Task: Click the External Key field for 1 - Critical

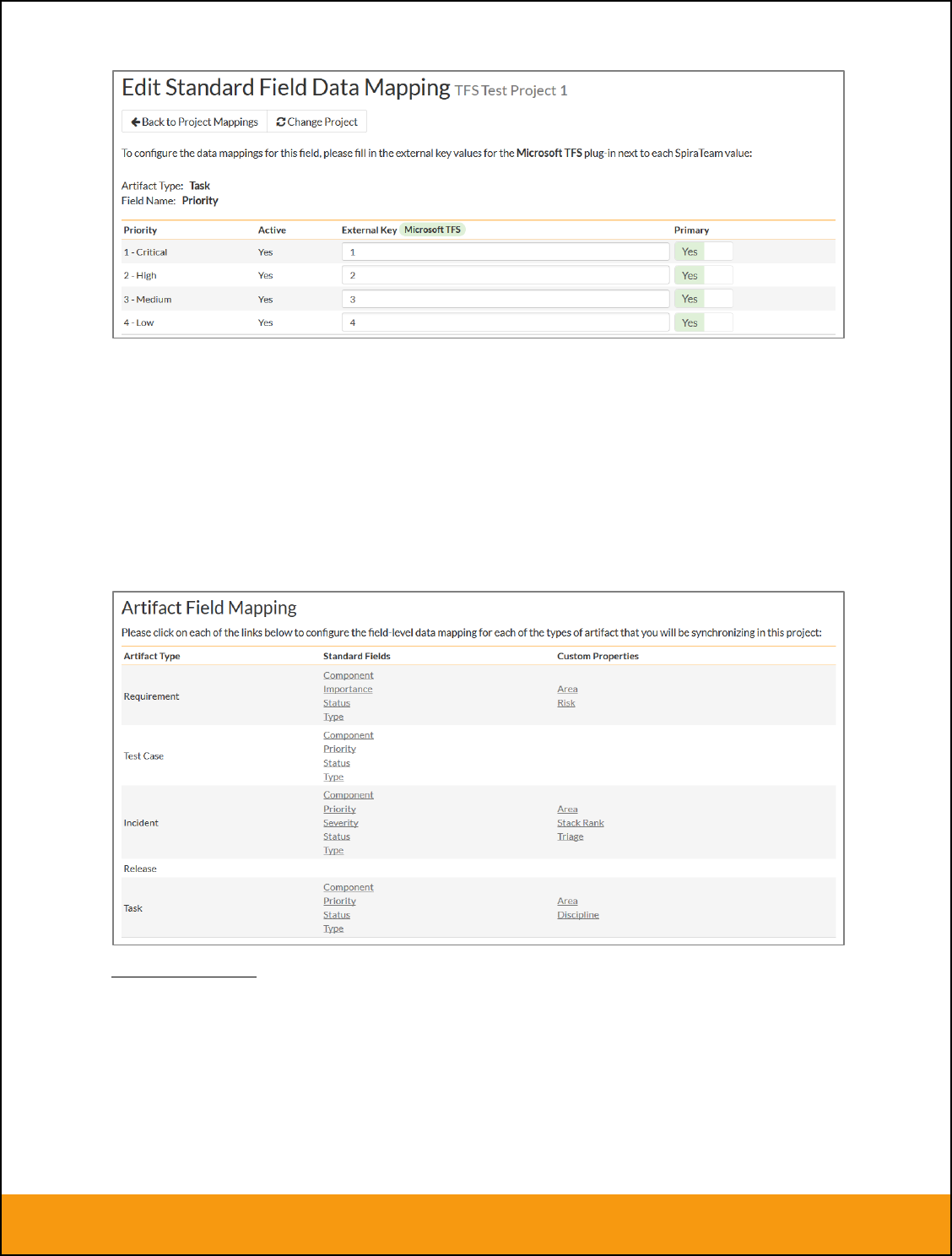Action: 506,252
